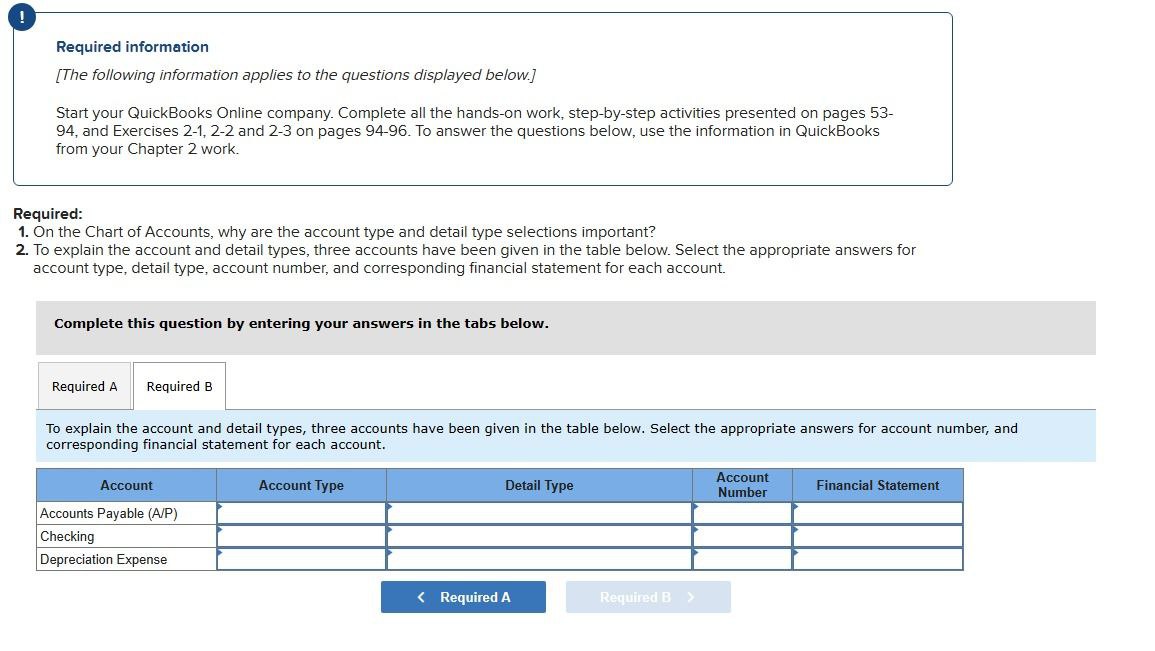Image resolution: width=1155 pixels, height=651 pixels.
Task: Open Account Number dropdown for Accounts Payable
Action: click(x=742, y=513)
